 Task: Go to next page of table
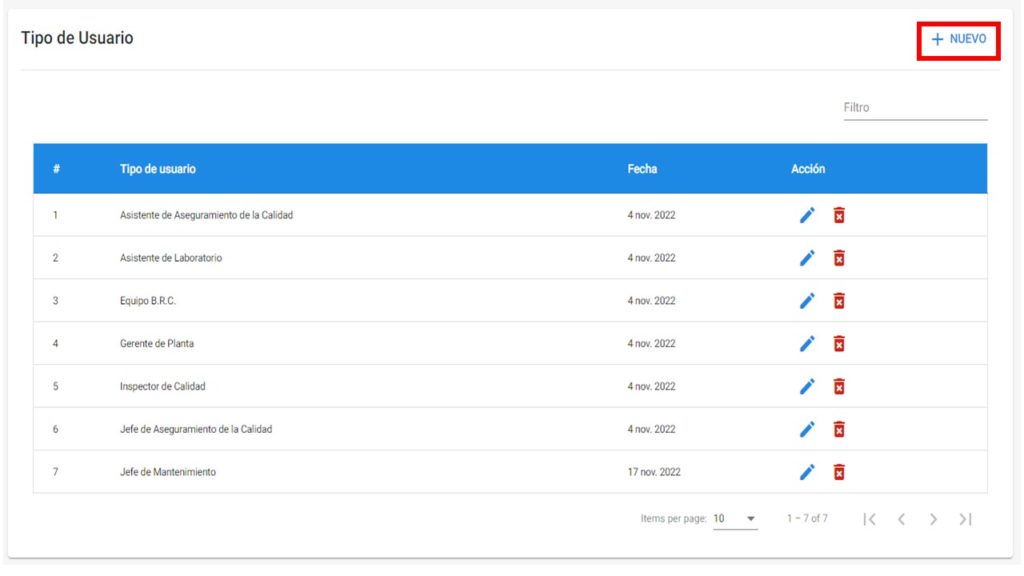point(933,519)
